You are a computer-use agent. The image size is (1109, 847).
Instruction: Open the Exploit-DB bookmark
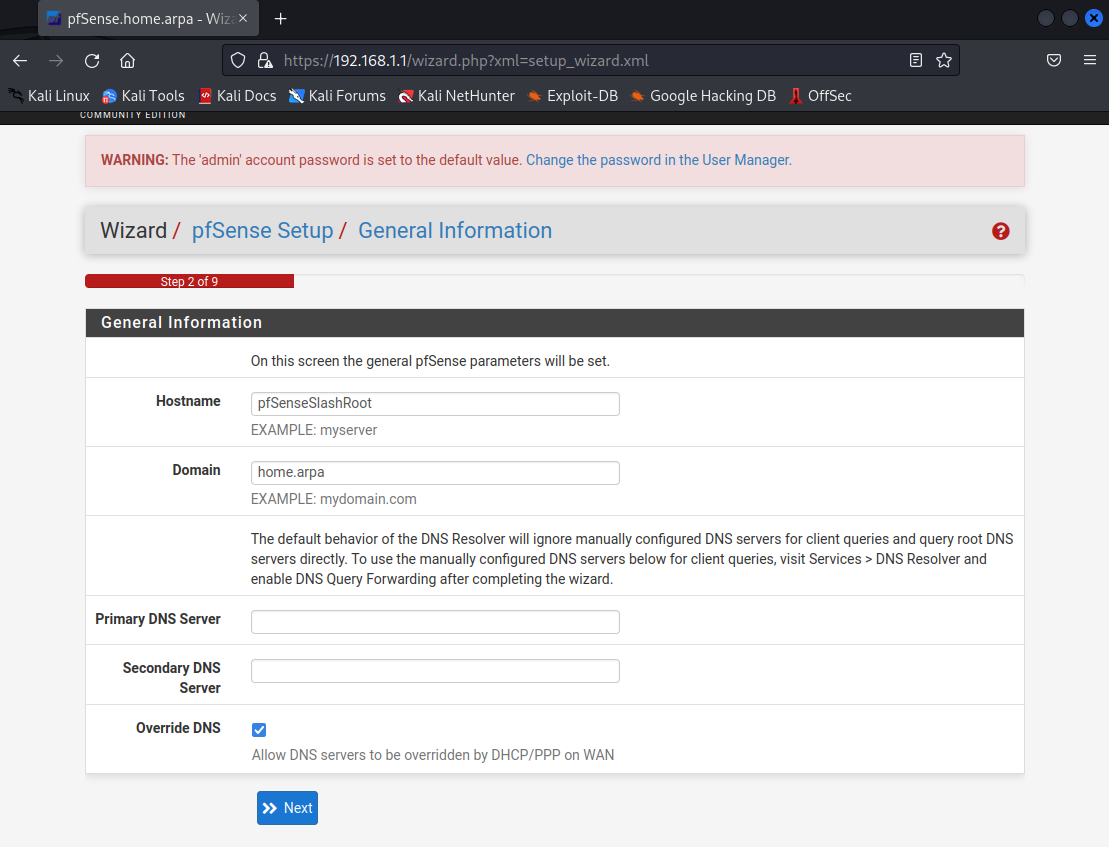point(573,96)
